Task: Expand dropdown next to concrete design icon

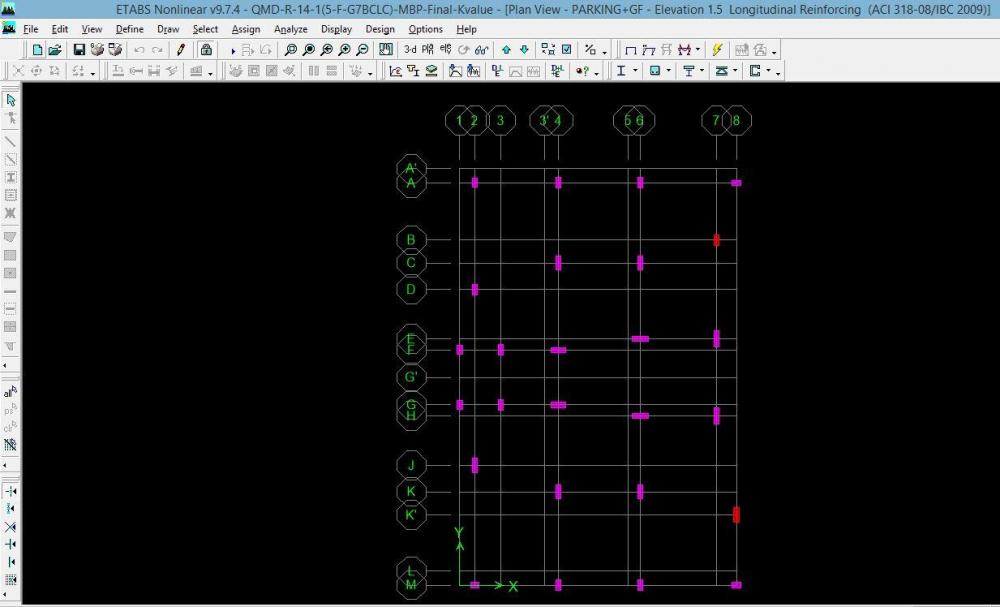Action: tap(668, 71)
